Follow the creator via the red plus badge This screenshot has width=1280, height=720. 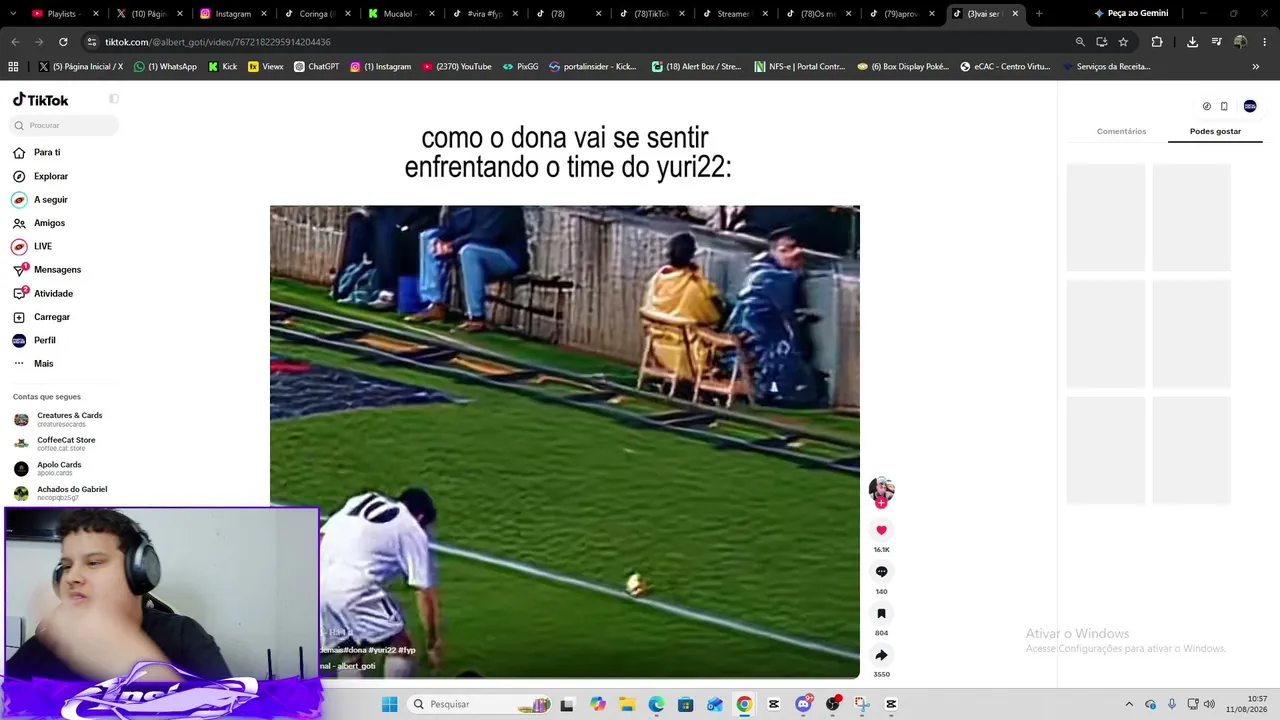point(881,503)
